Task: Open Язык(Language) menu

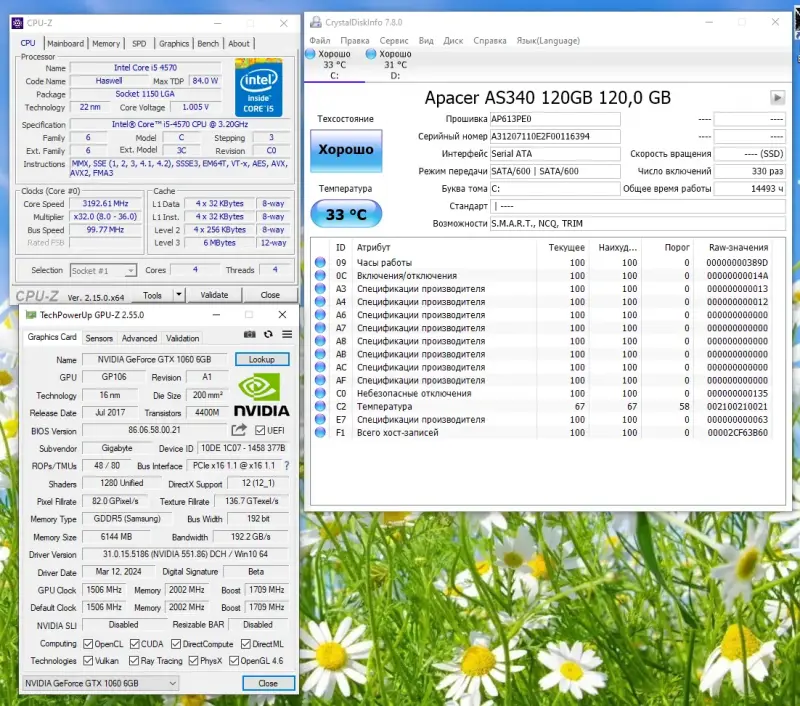Action: point(548,40)
